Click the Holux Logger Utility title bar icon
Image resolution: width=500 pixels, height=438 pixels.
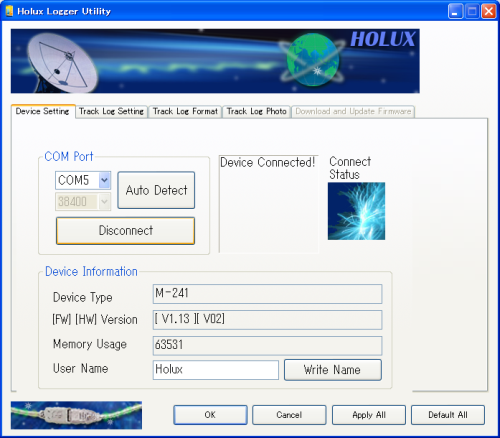point(9,11)
